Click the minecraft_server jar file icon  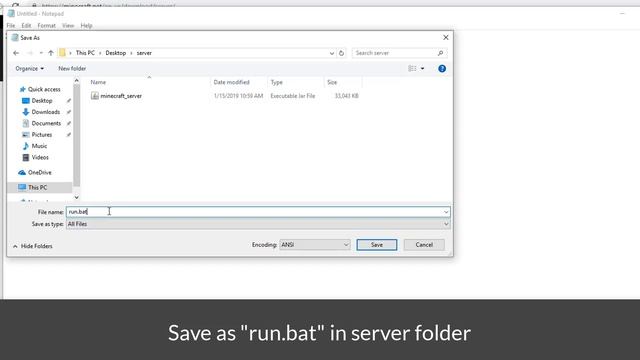[x=95, y=96]
